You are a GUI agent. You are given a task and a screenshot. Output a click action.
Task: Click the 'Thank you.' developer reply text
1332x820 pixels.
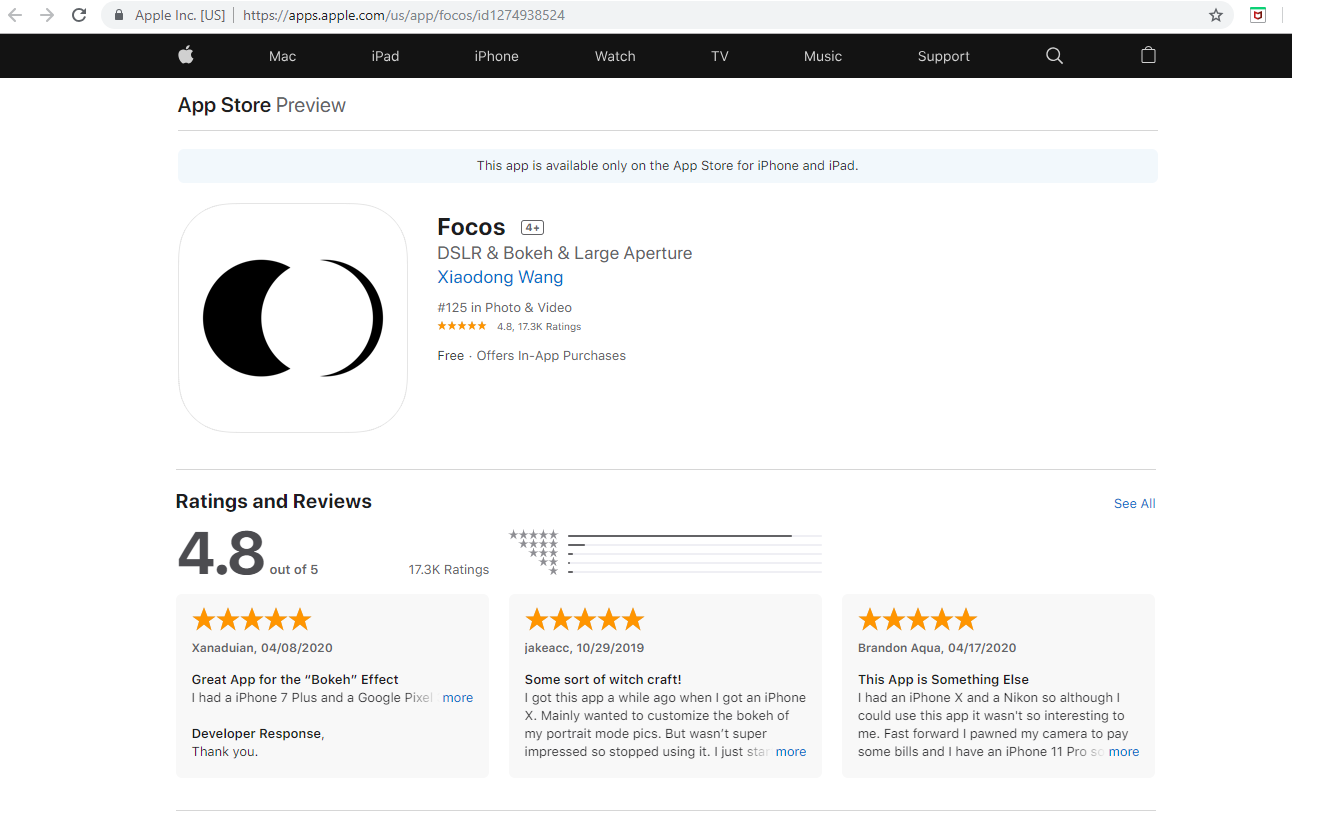tap(225, 752)
